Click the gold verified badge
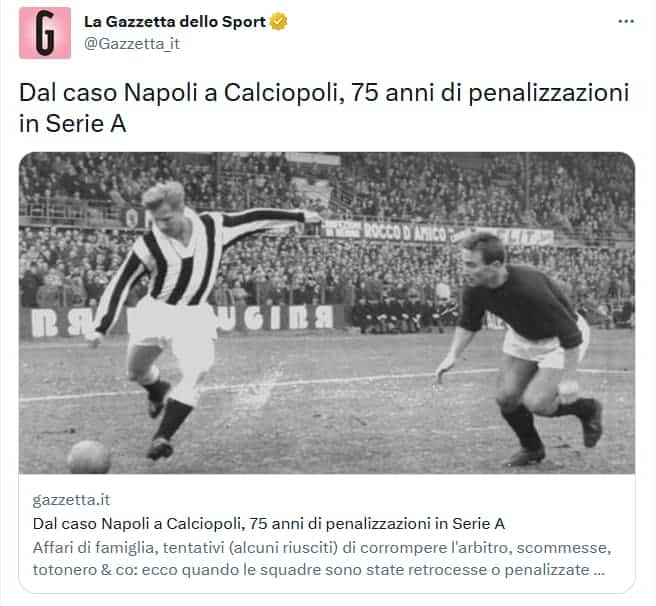Image resolution: width=656 pixels, height=606 pixels. (x=278, y=21)
